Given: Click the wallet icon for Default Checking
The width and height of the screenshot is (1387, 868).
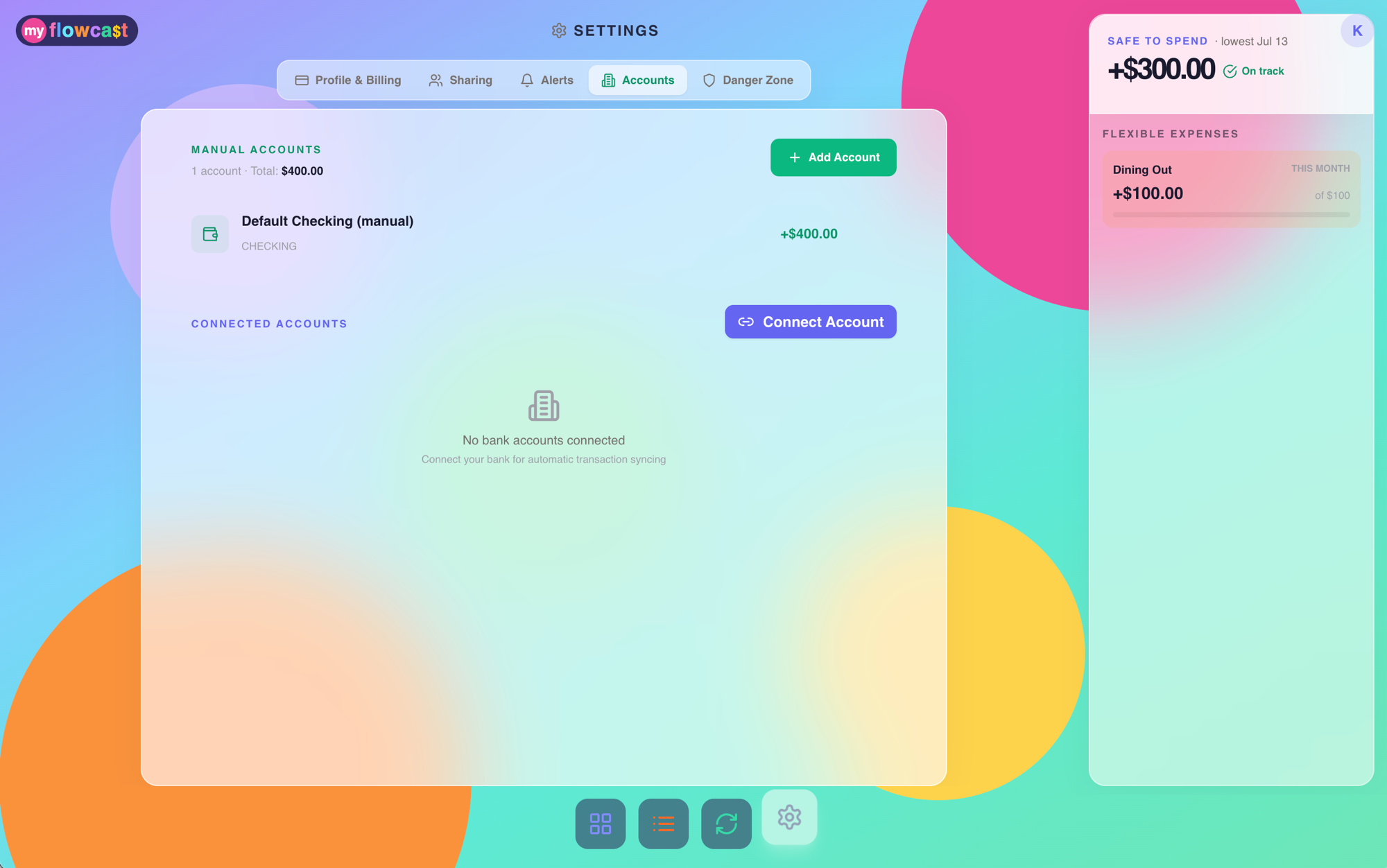Looking at the screenshot, I should (210, 234).
